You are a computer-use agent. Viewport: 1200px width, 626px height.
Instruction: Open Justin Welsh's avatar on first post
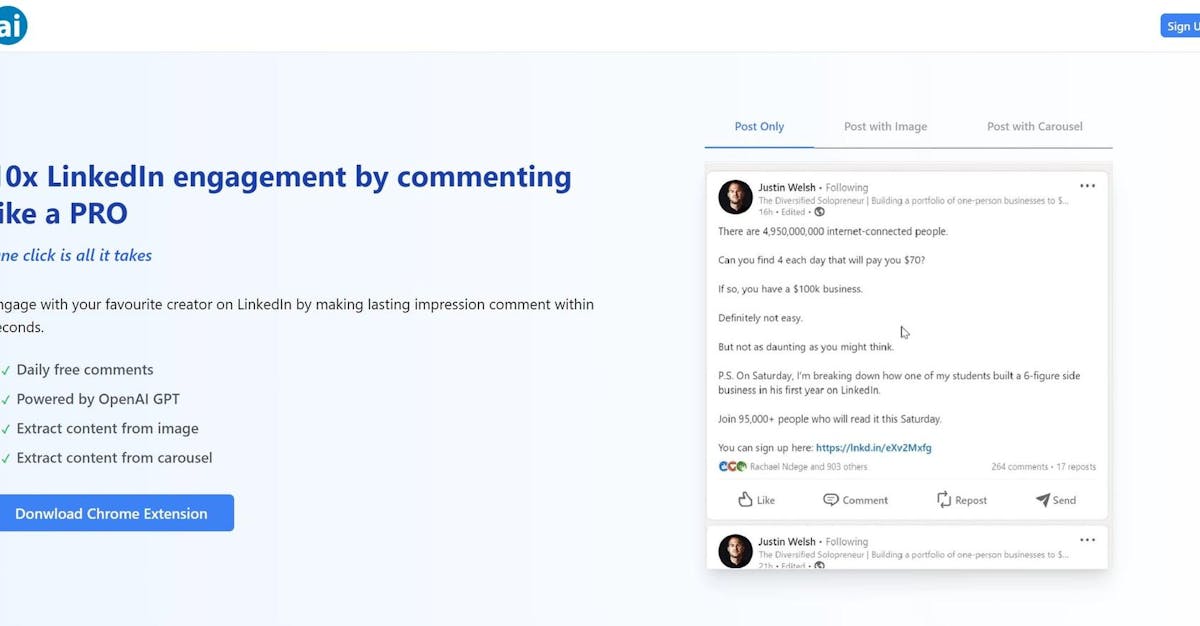[x=735, y=197]
